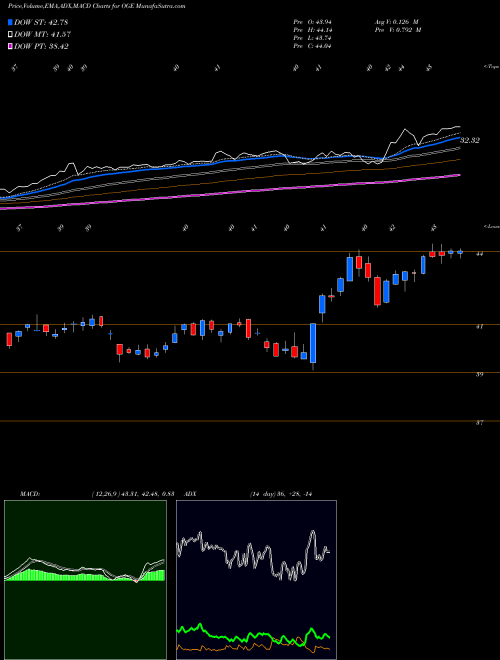This screenshot has height=660, width=500.
Task: Select the 'DOW ST: 42.78' legend label
Action: (41, 22)
